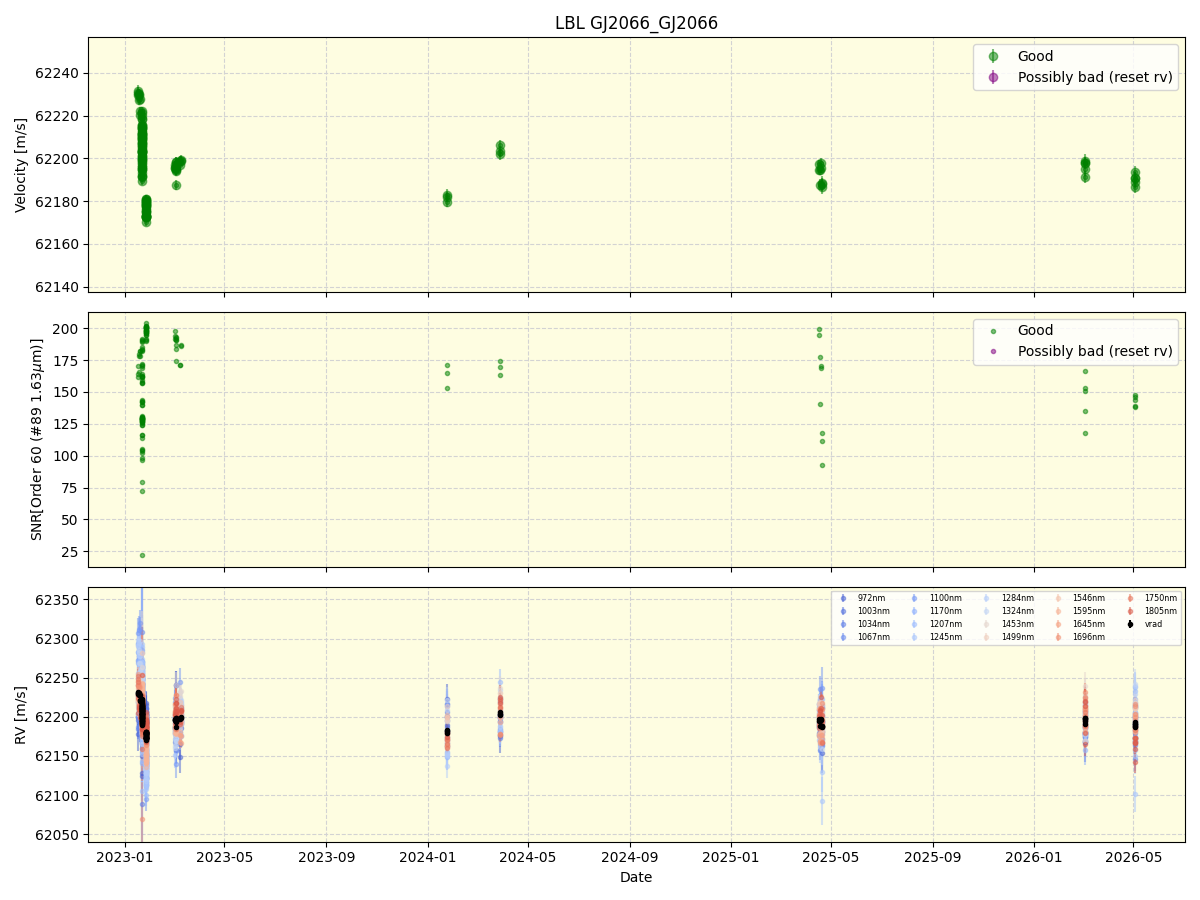Image resolution: width=1200 pixels, height=900 pixels.
Task: Click the 2024-09 date tick label
Action: (x=630, y=857)
